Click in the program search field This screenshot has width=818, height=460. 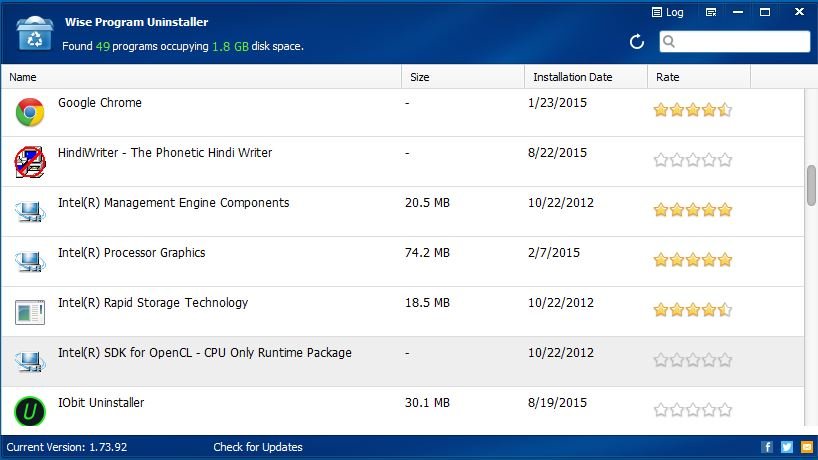coord(742,42)
